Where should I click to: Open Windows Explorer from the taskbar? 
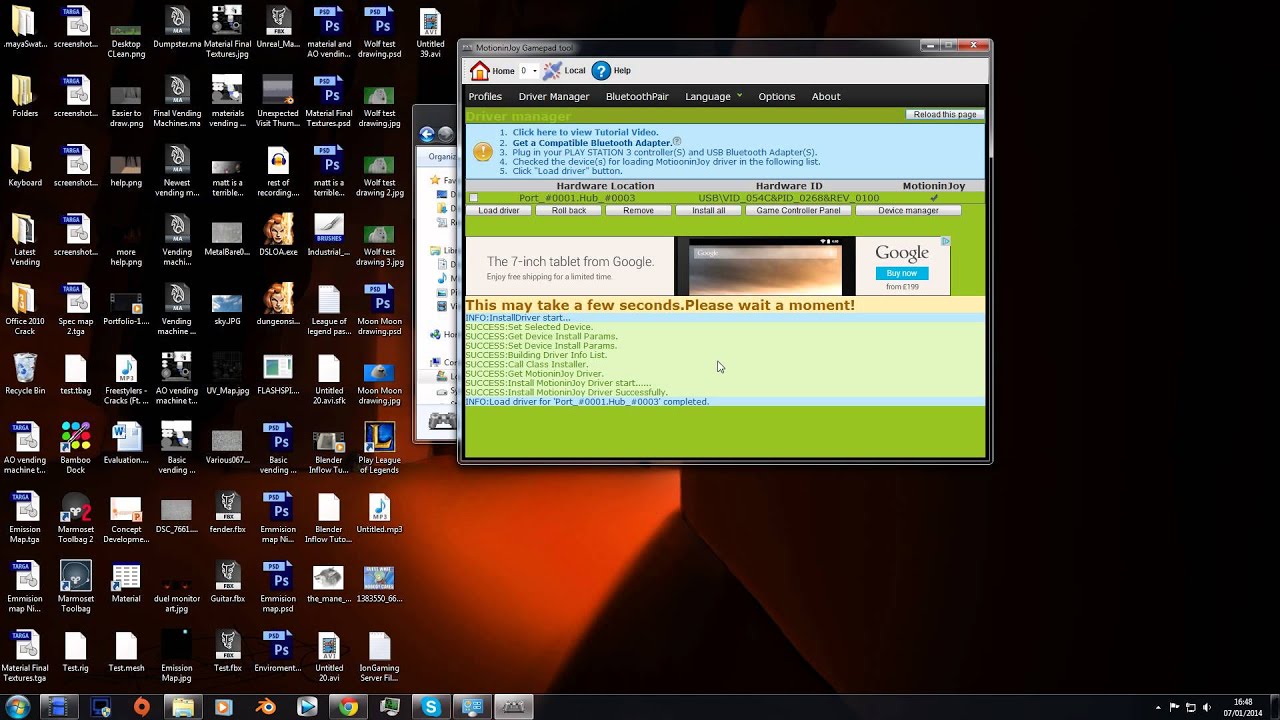click(x=183, y=707)
